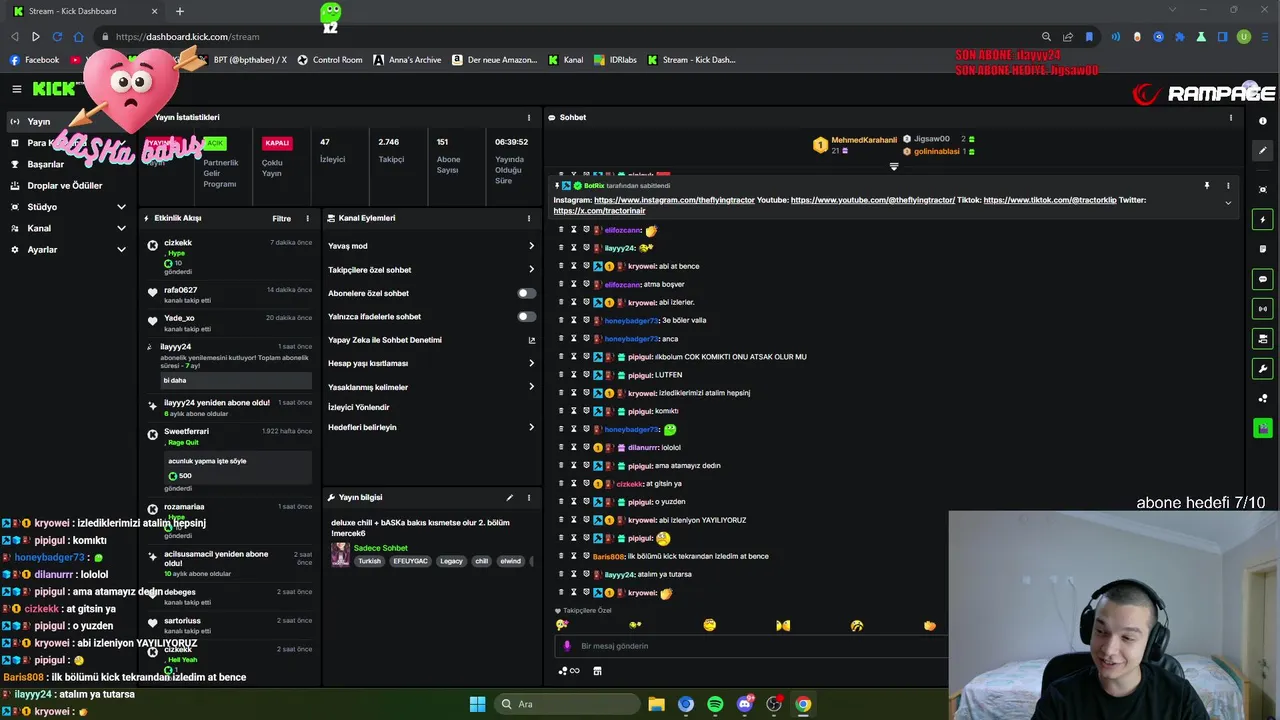
Task: Open the Sohbet panel three-dot menu
Action: [1231, 117]
